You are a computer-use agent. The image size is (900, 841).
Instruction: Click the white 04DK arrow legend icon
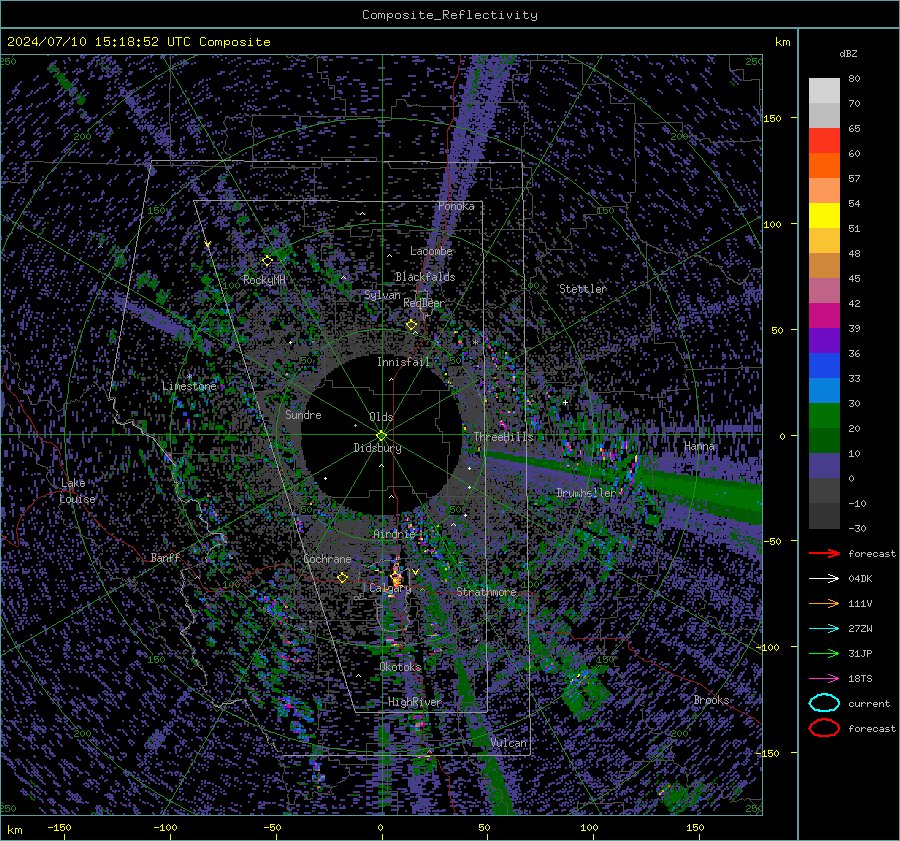824,579
